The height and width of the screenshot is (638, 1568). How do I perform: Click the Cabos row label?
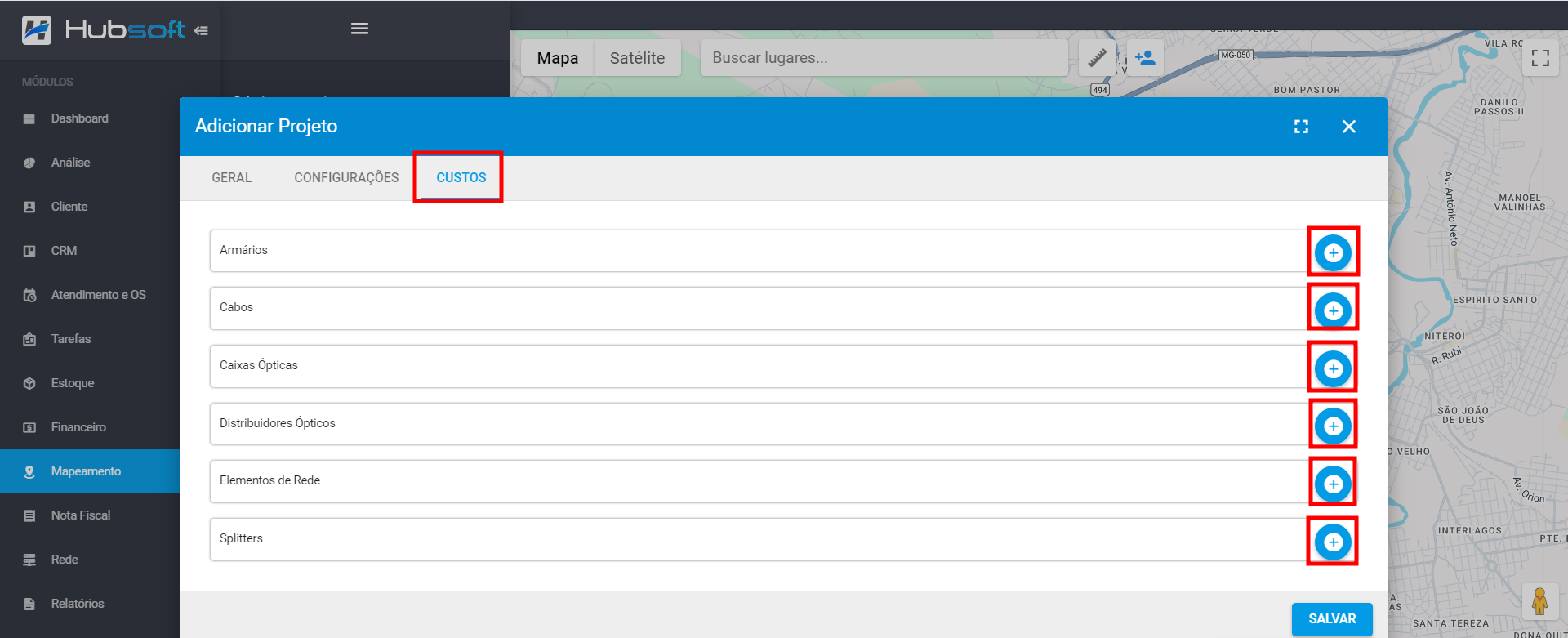(236, 307)
